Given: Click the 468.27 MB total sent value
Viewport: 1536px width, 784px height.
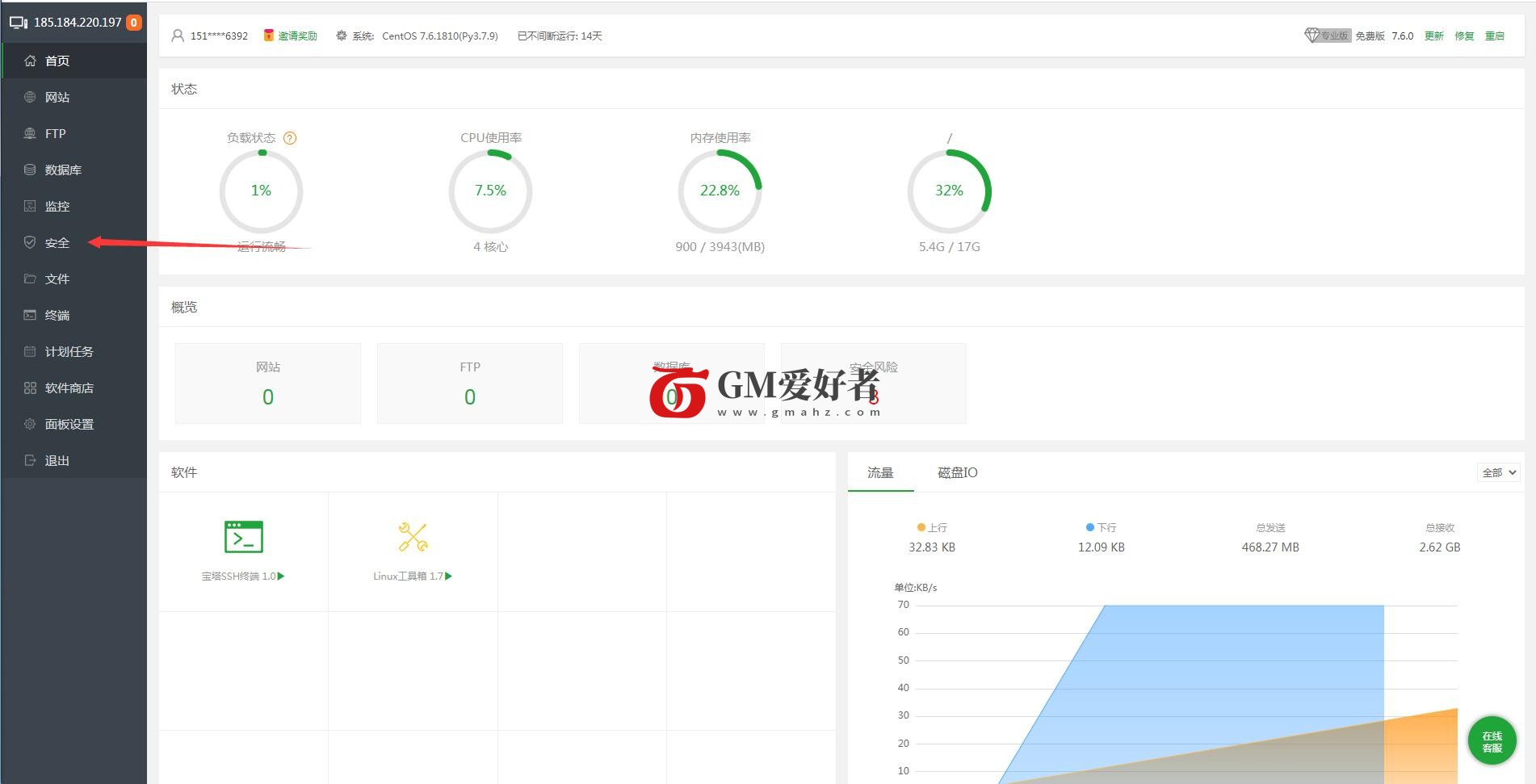Looking at the screenshot, I should [x=1270, y=547].
